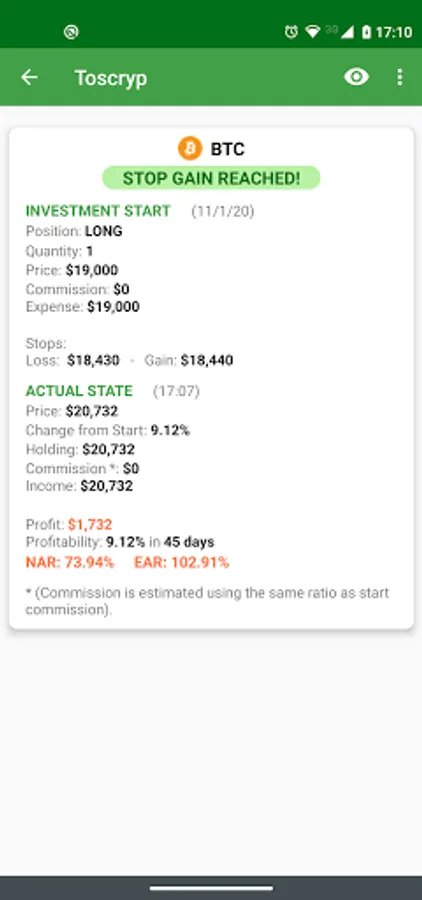Toggle the eye visibility icon
The image size is (422, 900).
click(357, 77)
